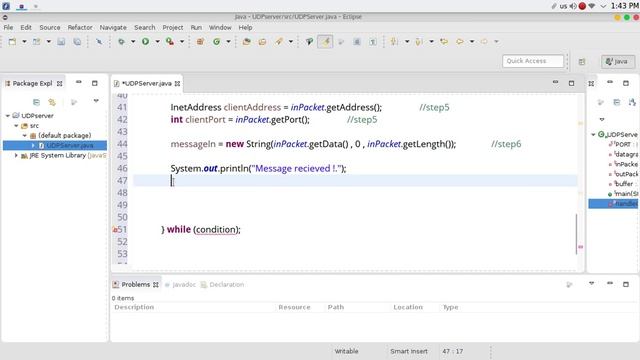The width and height of the screenshot is (640, 360).
Task: Open dropdown next to the Debug icon
Action: pos(133,42)
